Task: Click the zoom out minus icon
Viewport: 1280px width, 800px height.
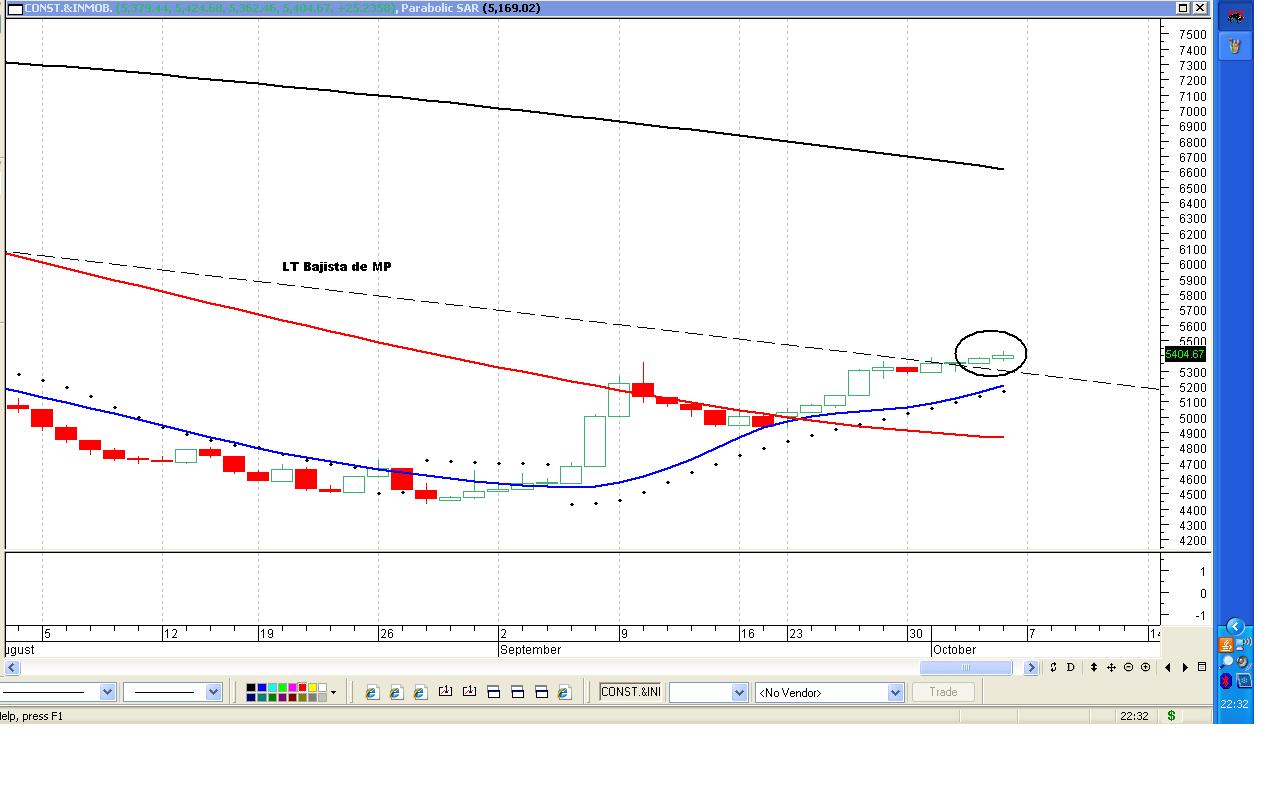Action: (1129, 667)
